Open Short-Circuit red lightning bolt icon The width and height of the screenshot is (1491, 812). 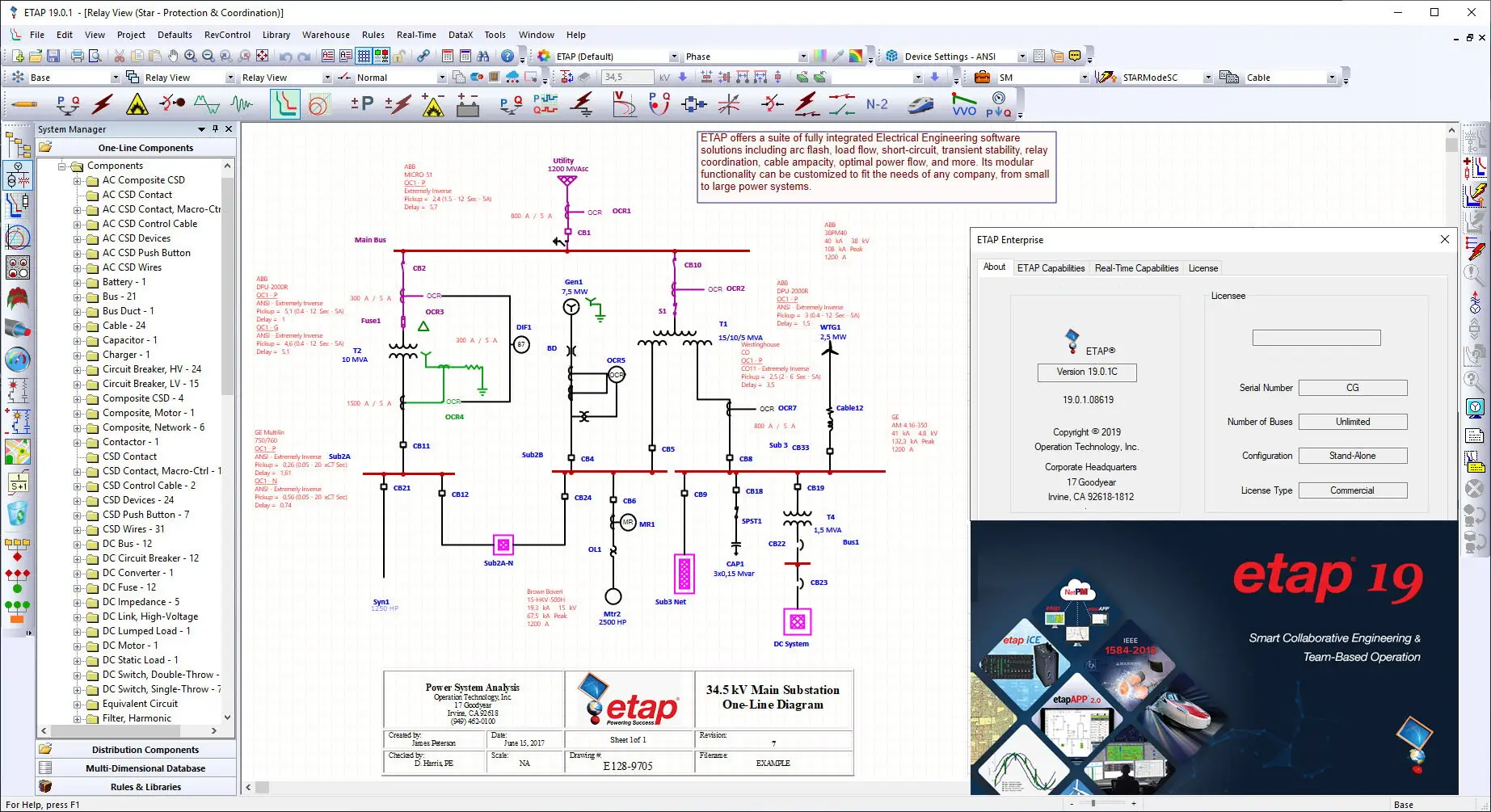(103, 104)
